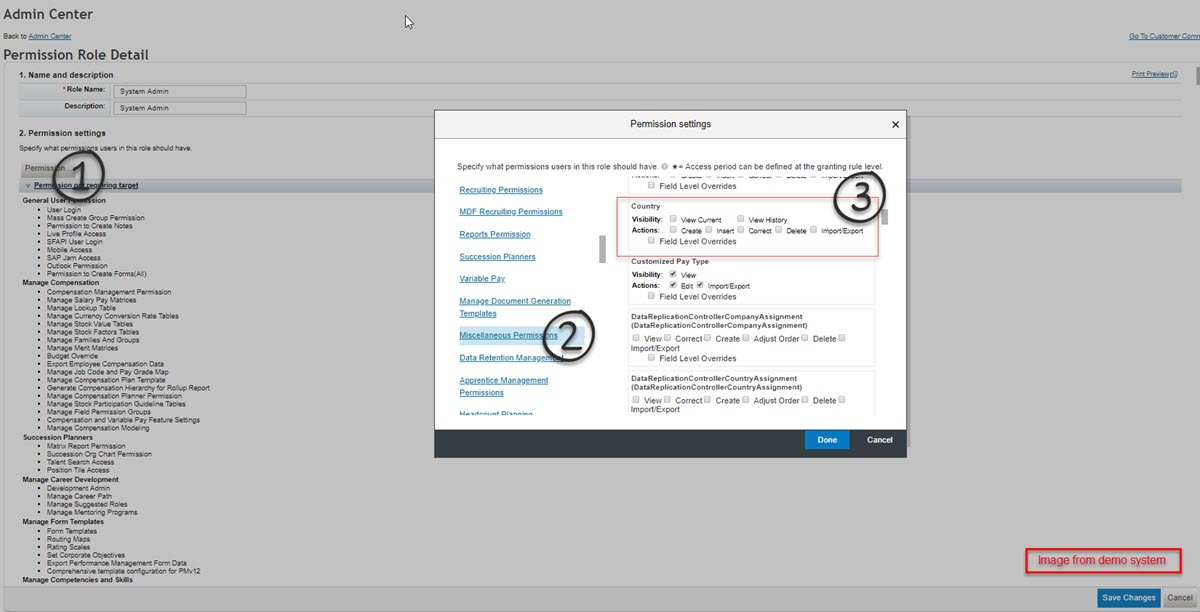This screenshot has height=612, width=1200.
Task: Open Go To Customer Community link
Action: click(1164, 36)
